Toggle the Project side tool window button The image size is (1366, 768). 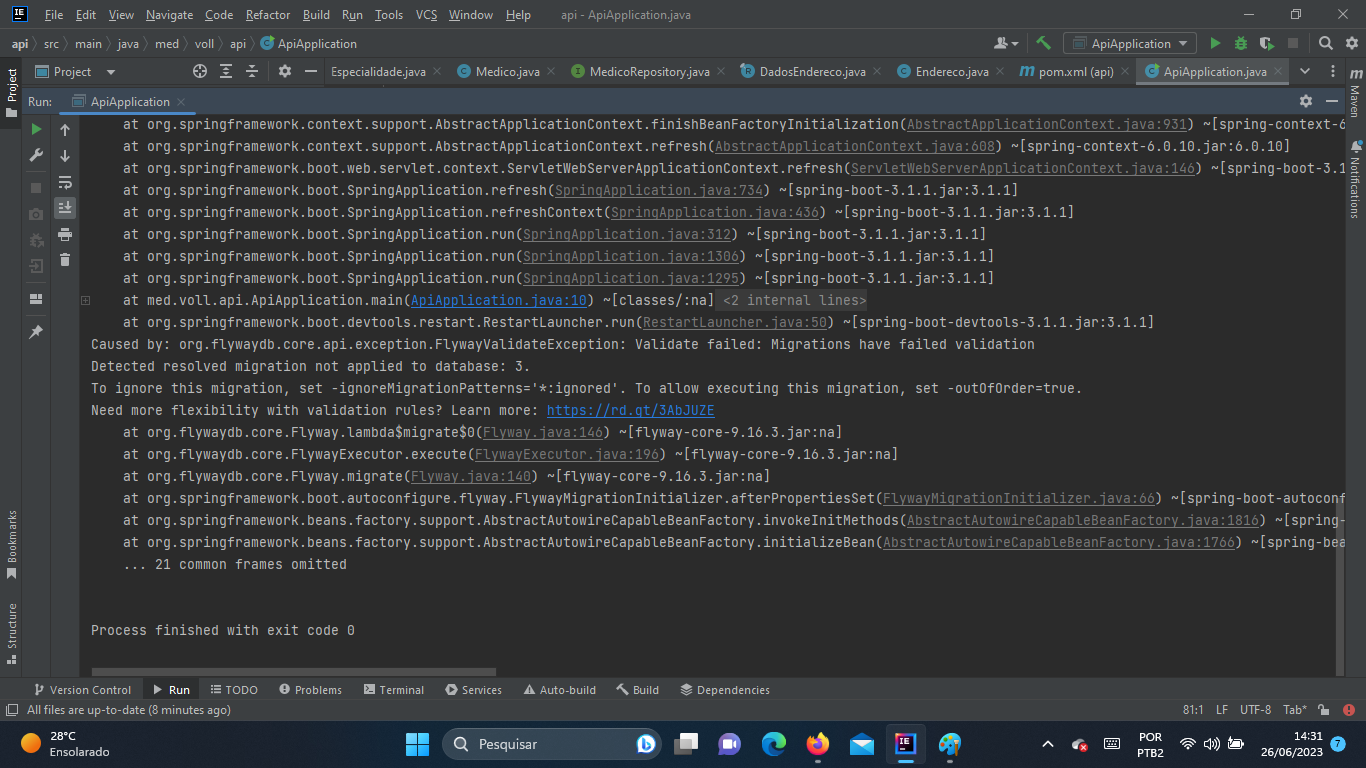[12, 93]
